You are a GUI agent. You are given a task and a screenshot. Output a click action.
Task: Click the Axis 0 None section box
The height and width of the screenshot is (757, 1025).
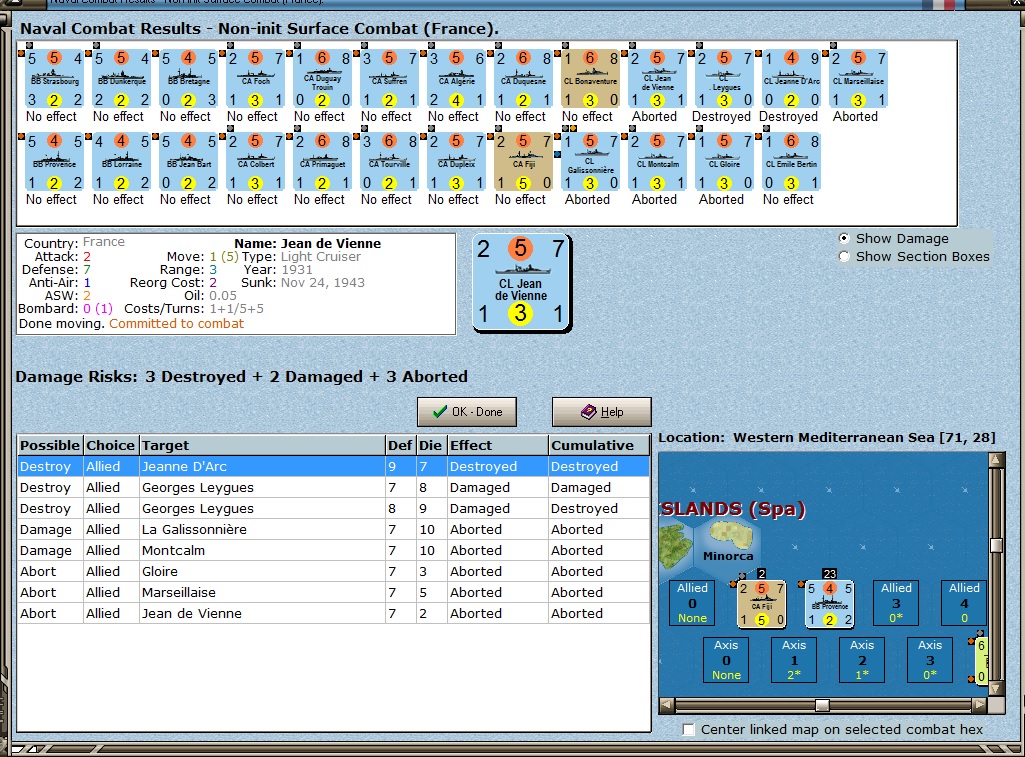coord(726,660)
